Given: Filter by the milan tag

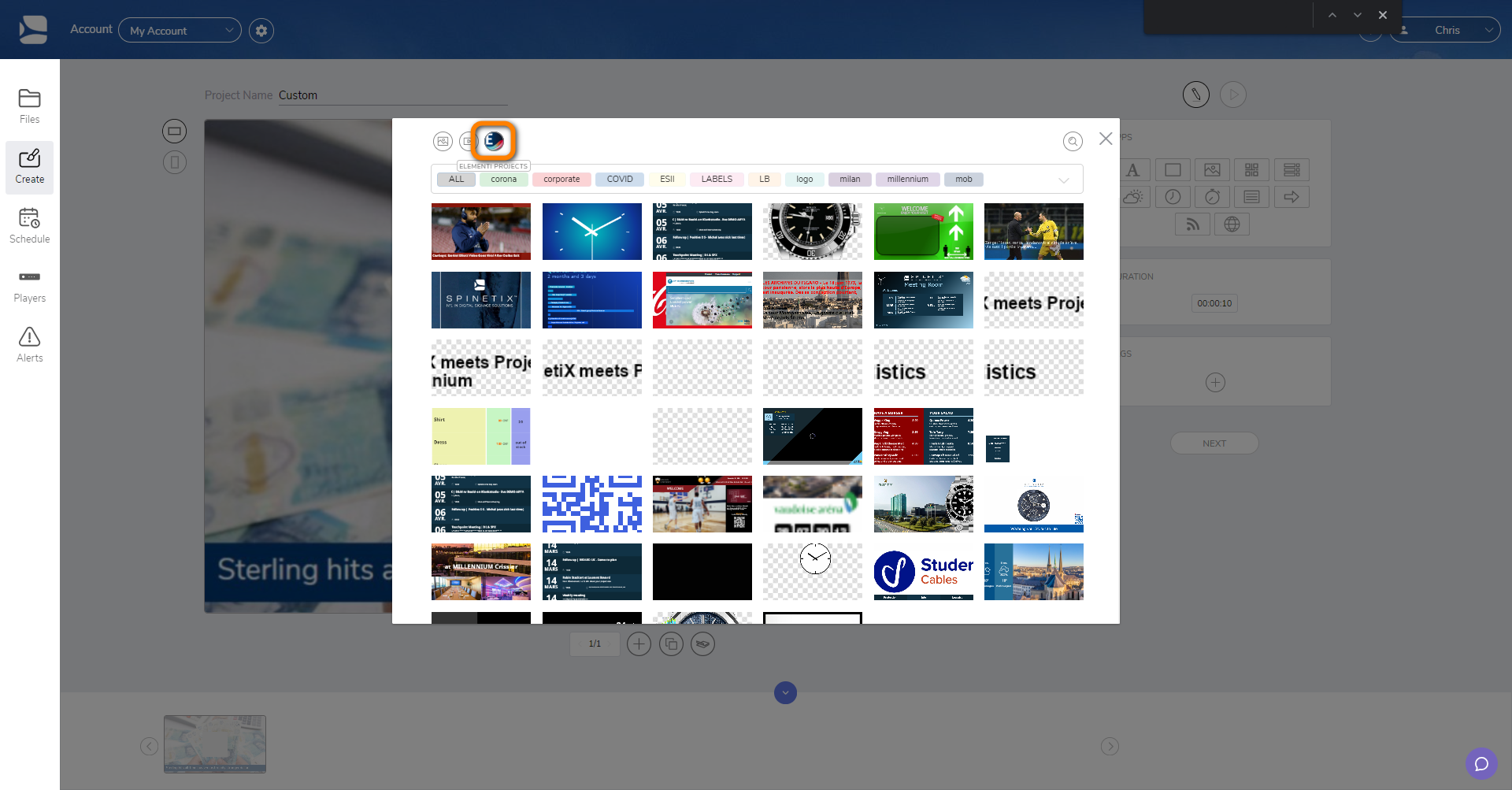Looking at the screenshot, I should (x=850, y=180).
